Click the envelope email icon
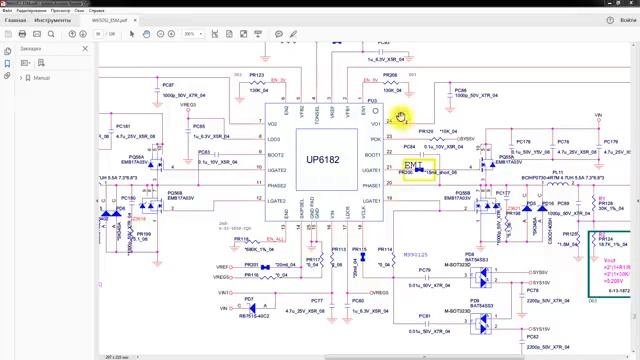The width and height of the screenshot is (640, 360). click(x=37, y=34)
